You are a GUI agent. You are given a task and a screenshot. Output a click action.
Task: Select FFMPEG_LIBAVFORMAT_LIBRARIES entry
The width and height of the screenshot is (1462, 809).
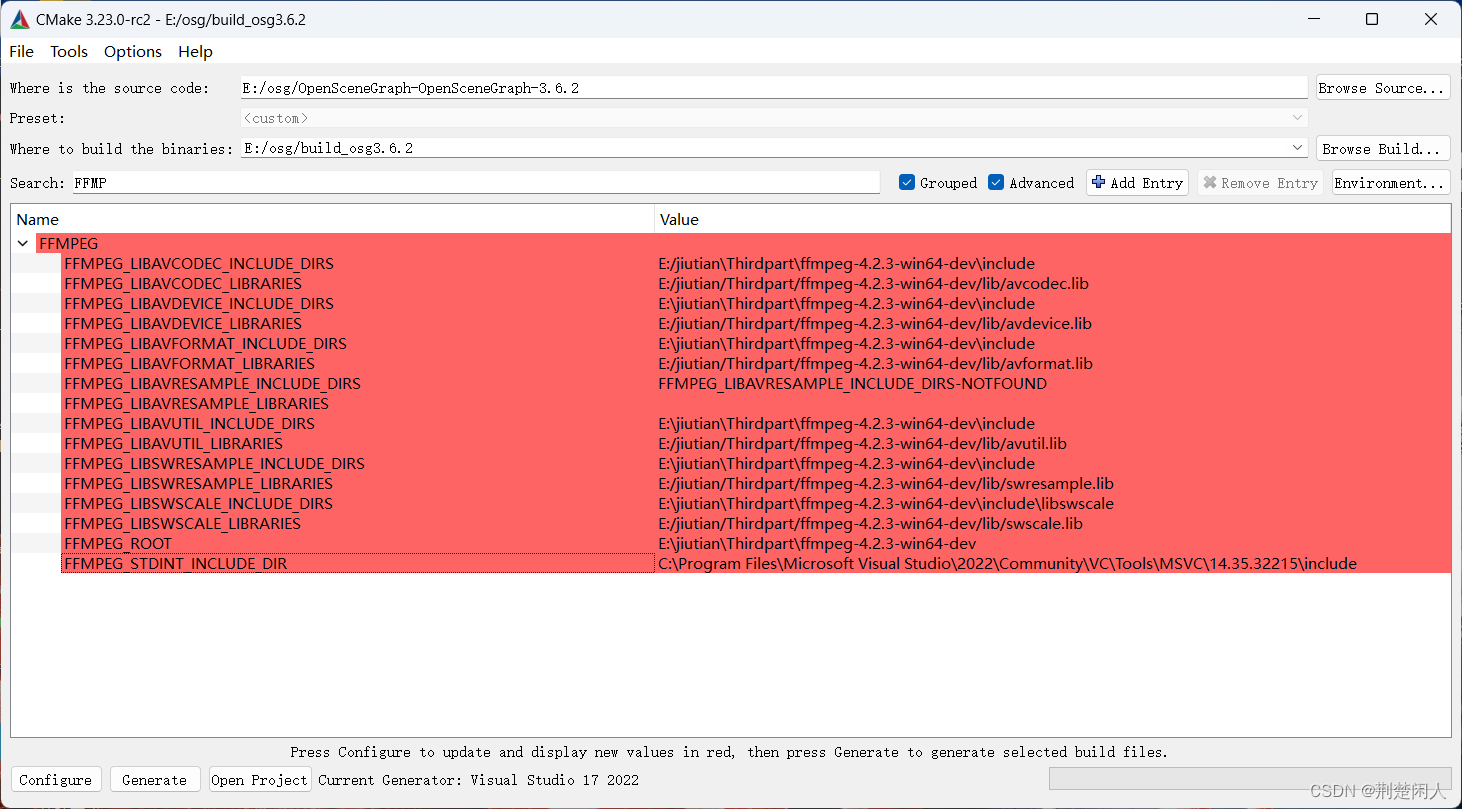[x=189, y=364]
